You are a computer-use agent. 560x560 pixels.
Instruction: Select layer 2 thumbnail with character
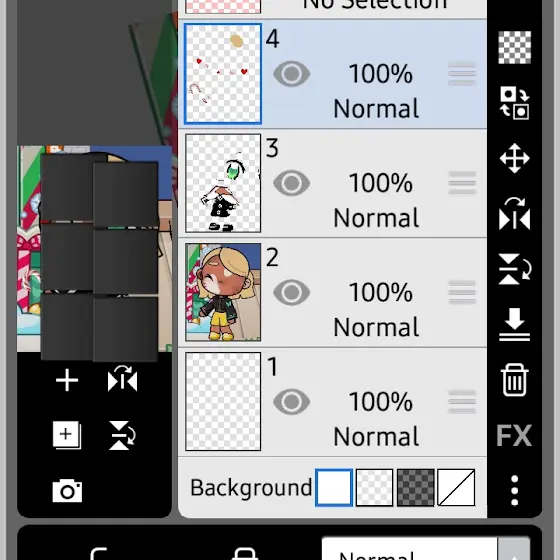click(223, 292)
